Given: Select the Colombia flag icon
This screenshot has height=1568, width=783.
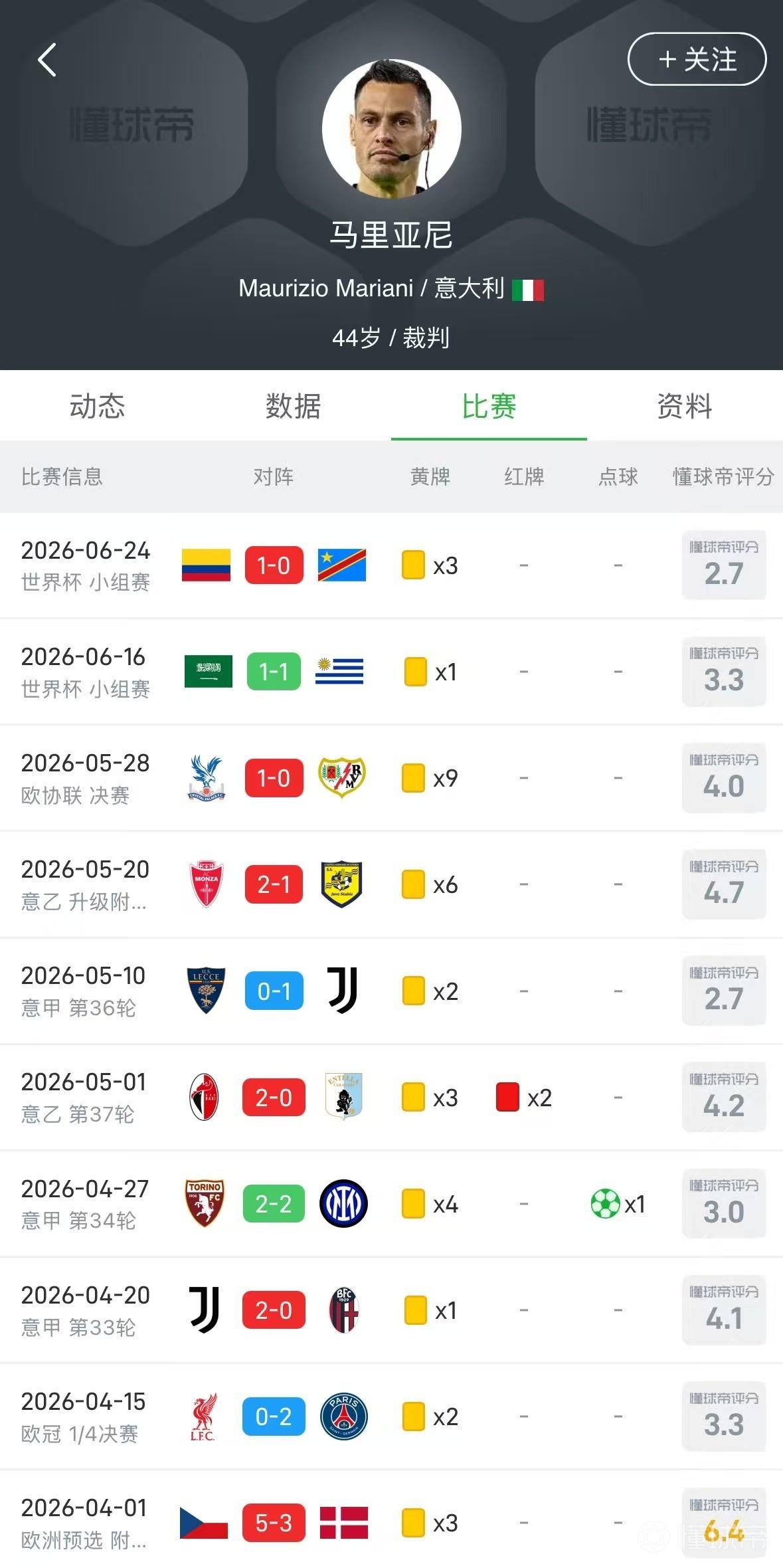Looking at the screenshot, I should 207,565.
